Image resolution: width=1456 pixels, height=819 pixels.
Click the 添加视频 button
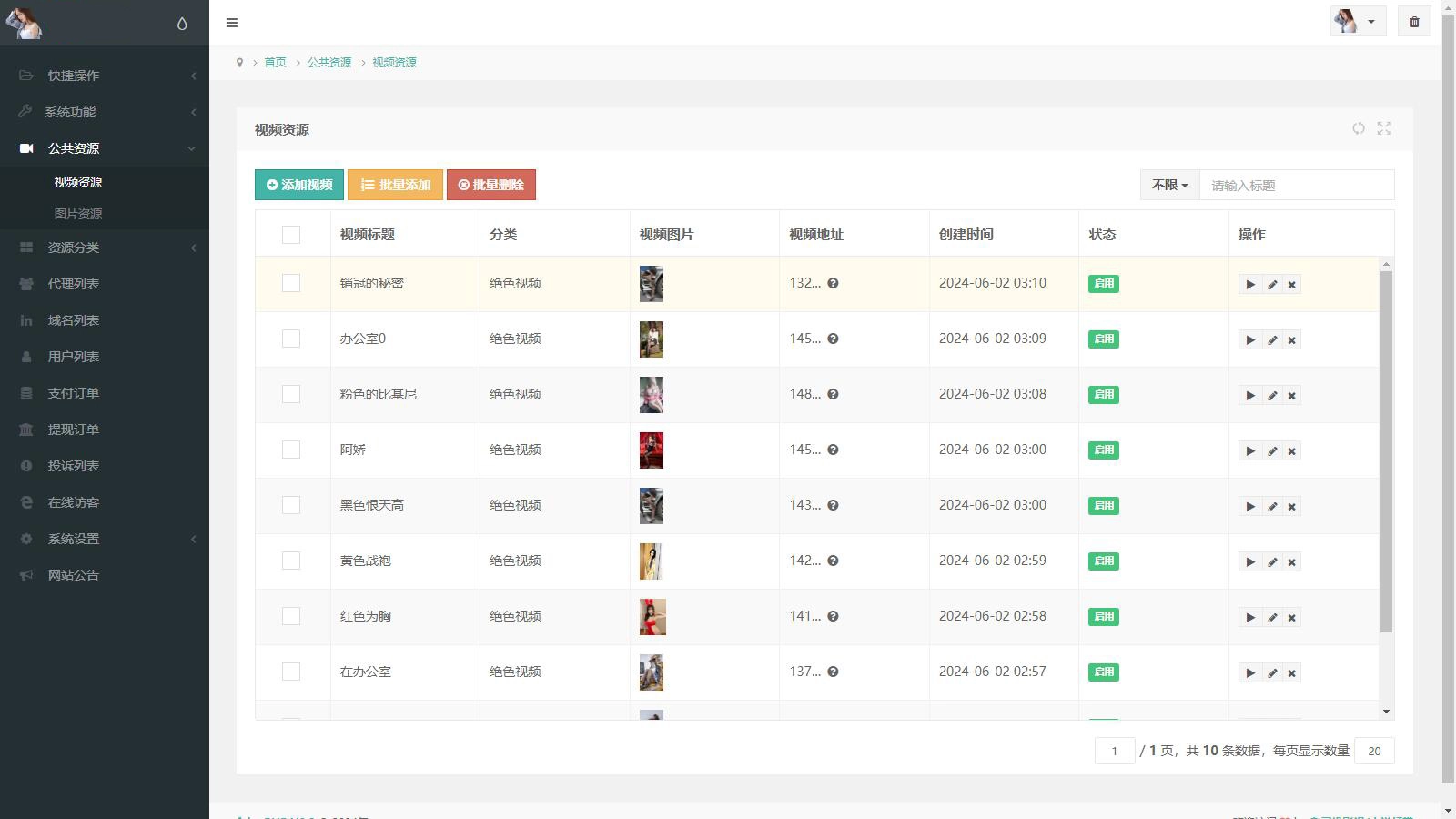tap(299, 185)
